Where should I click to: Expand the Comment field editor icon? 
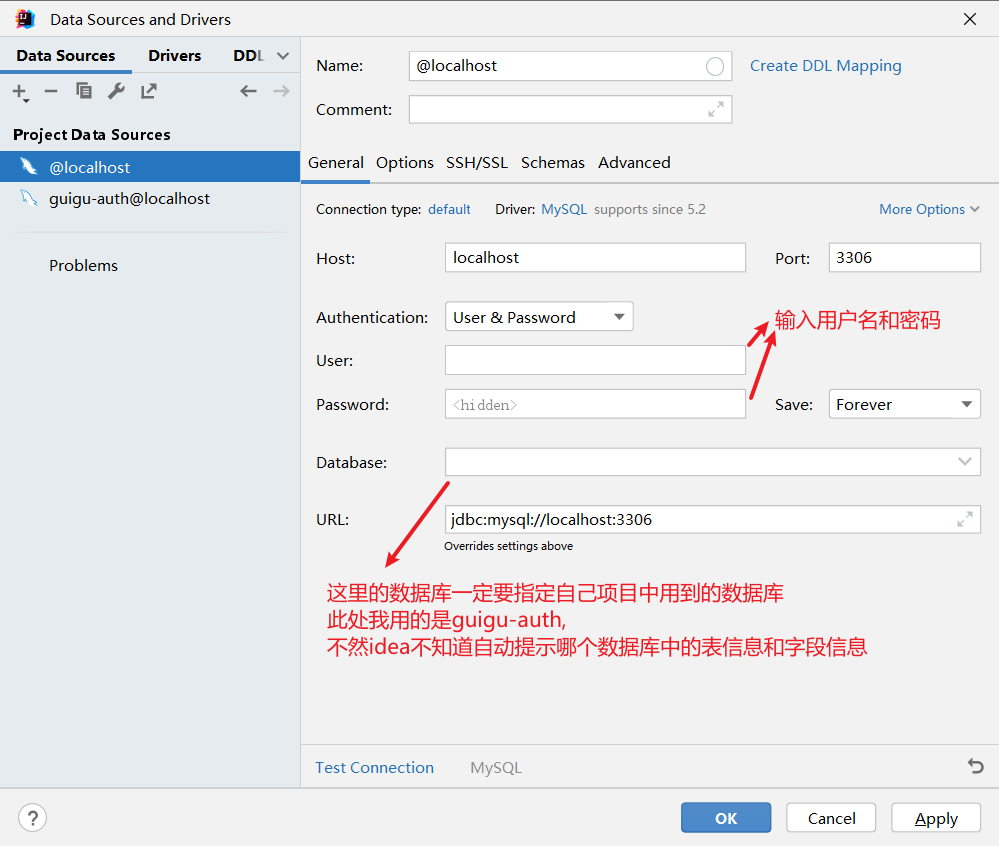(x=715, y=109)
